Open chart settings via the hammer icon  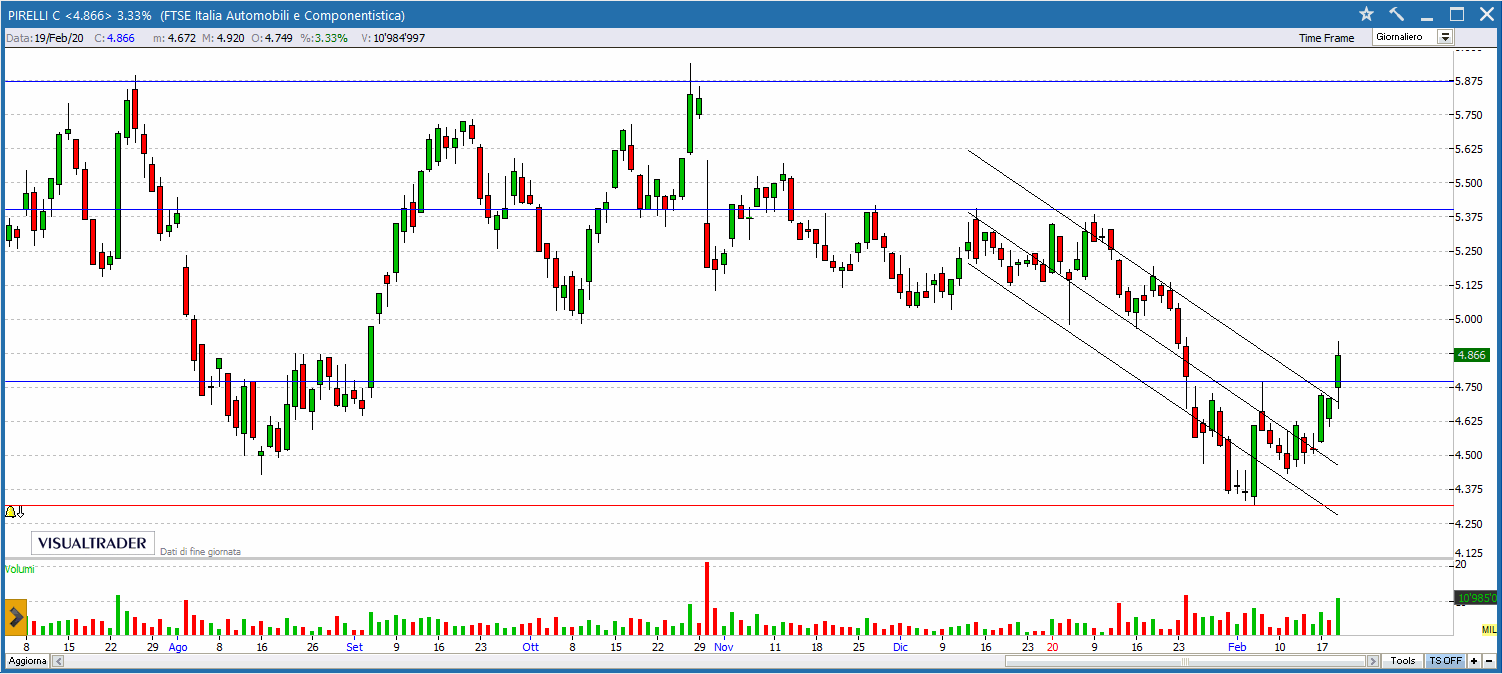pos(1397,14)
